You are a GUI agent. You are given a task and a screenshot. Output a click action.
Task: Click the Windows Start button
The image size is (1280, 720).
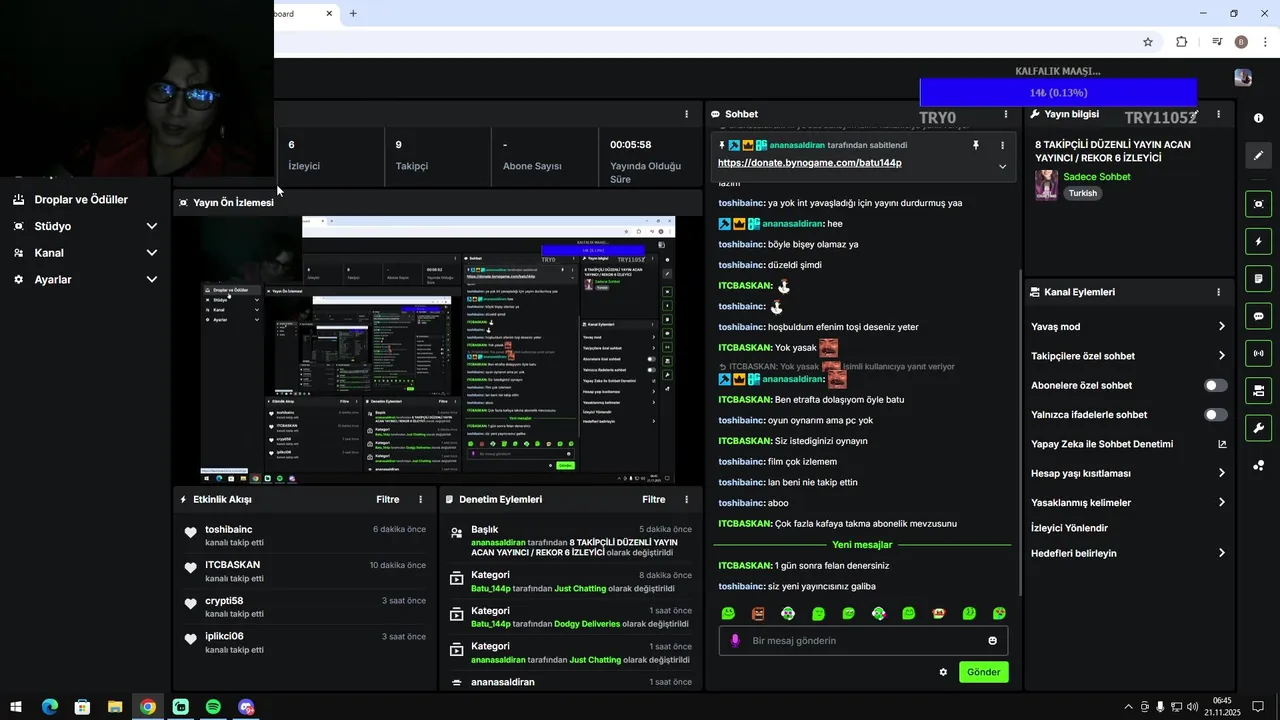click(17, 707)
